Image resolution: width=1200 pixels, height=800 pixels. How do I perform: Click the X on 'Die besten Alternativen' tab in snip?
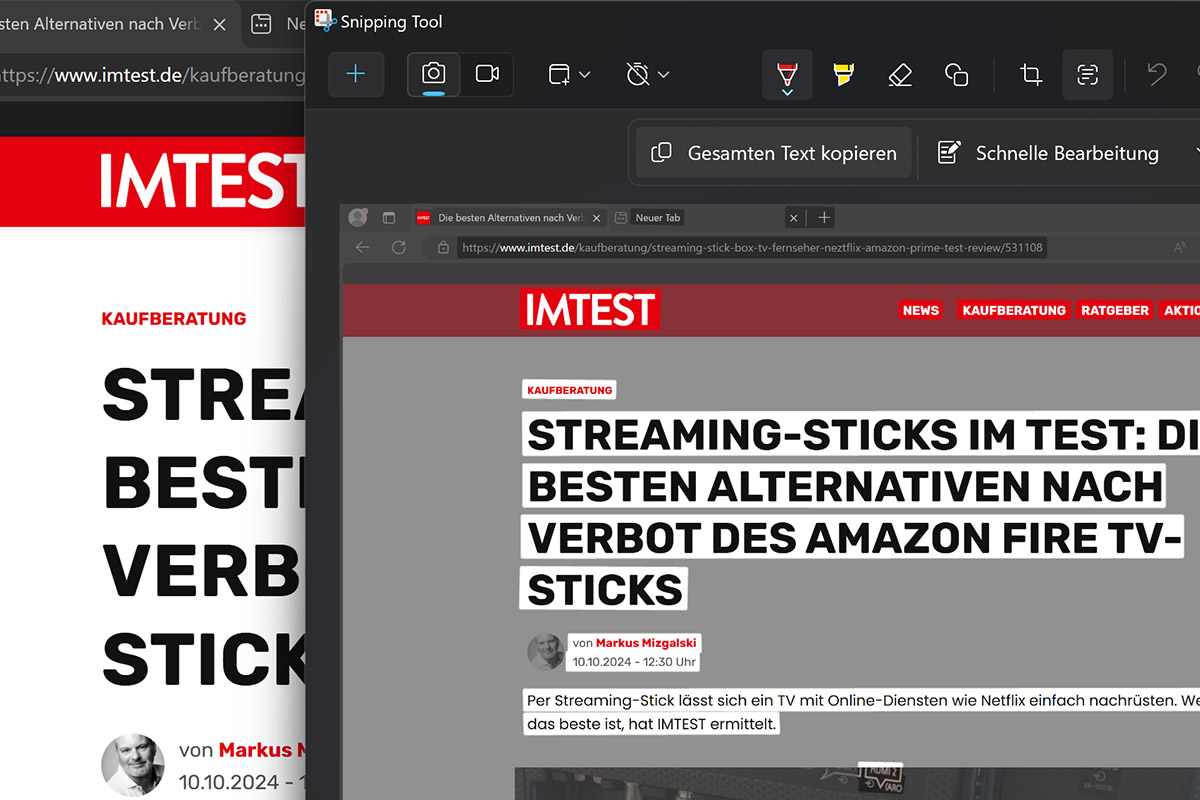(597, 217)
